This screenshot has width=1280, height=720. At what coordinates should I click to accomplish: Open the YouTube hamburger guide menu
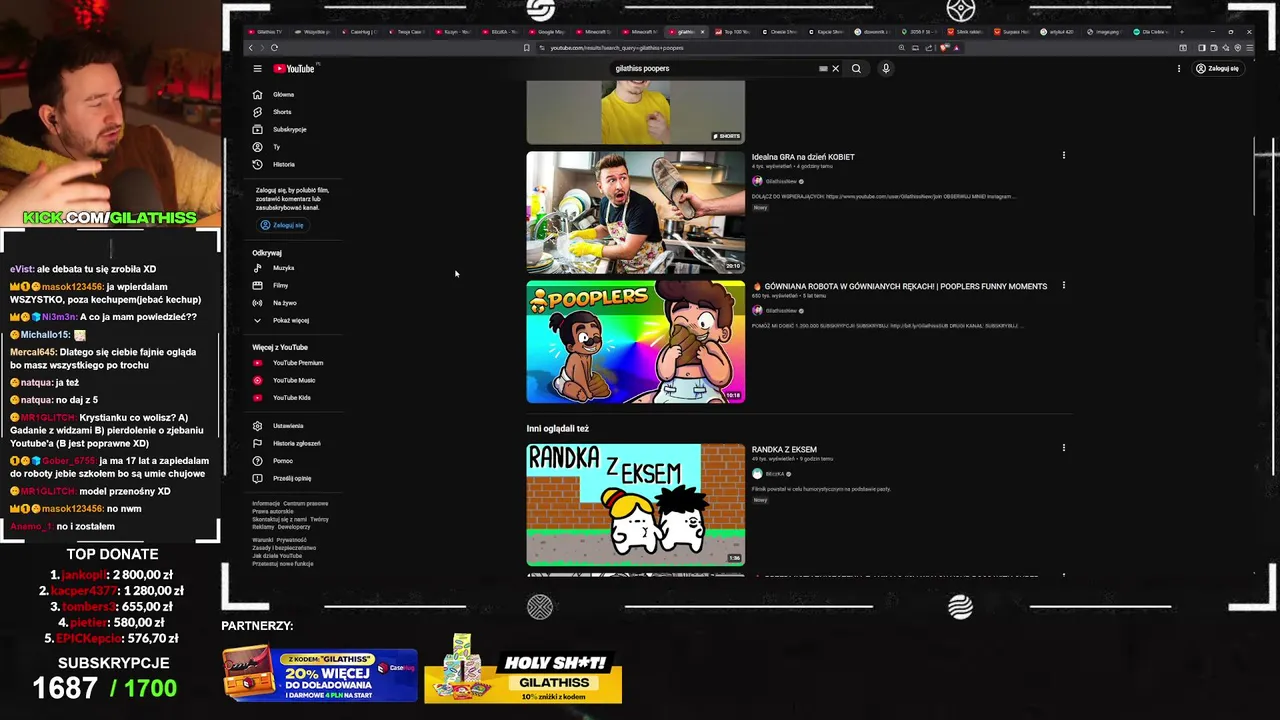click(257, 69)
